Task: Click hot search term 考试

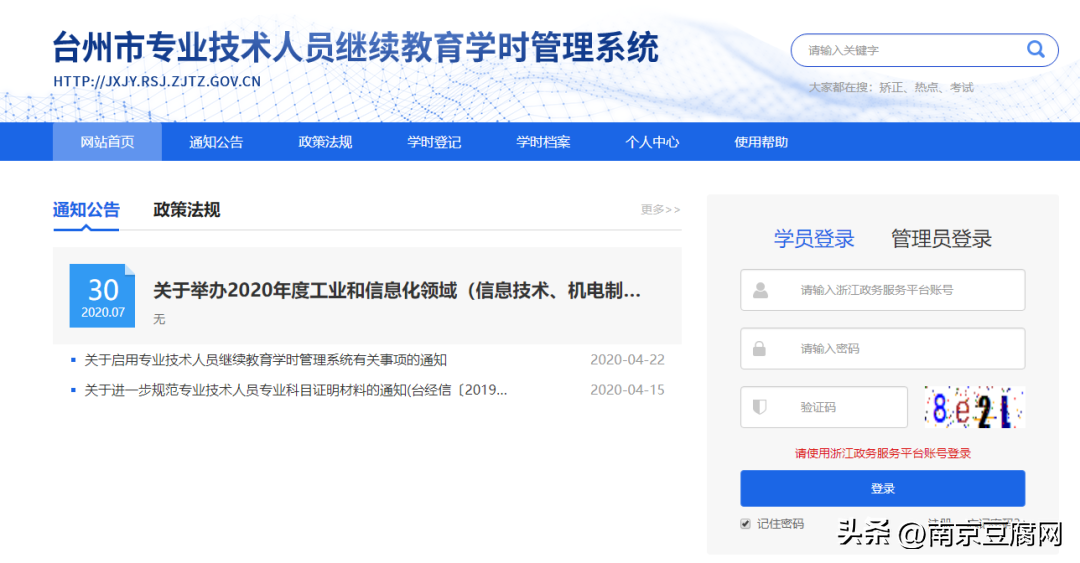Action: 962,88
